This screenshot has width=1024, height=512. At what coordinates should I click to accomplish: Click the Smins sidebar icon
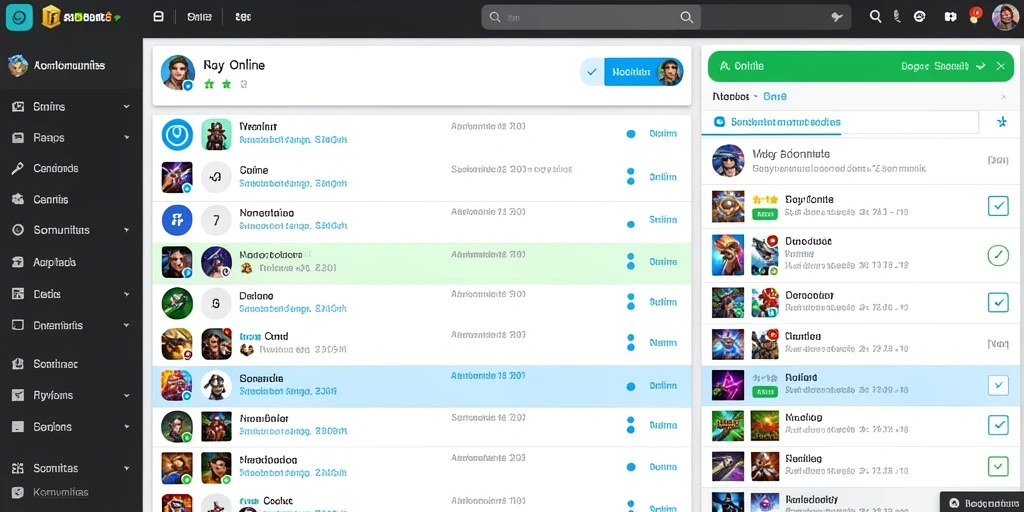click(x=18, y=106)
